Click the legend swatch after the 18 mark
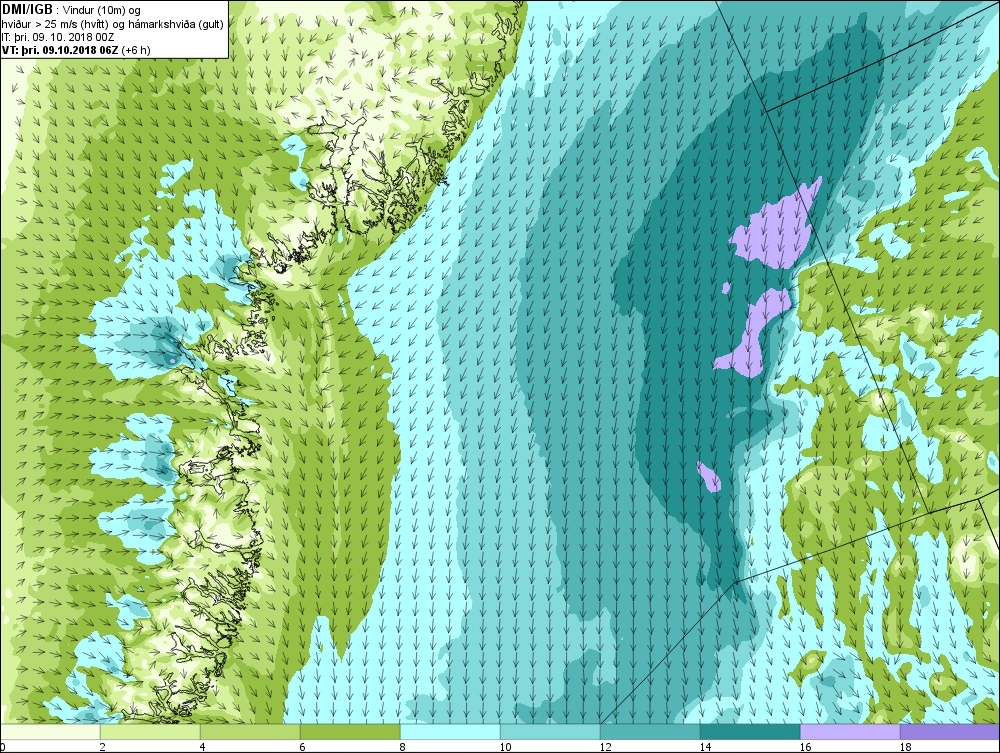This screenshot has height=753, width=1000. click(x=950, y=732)
